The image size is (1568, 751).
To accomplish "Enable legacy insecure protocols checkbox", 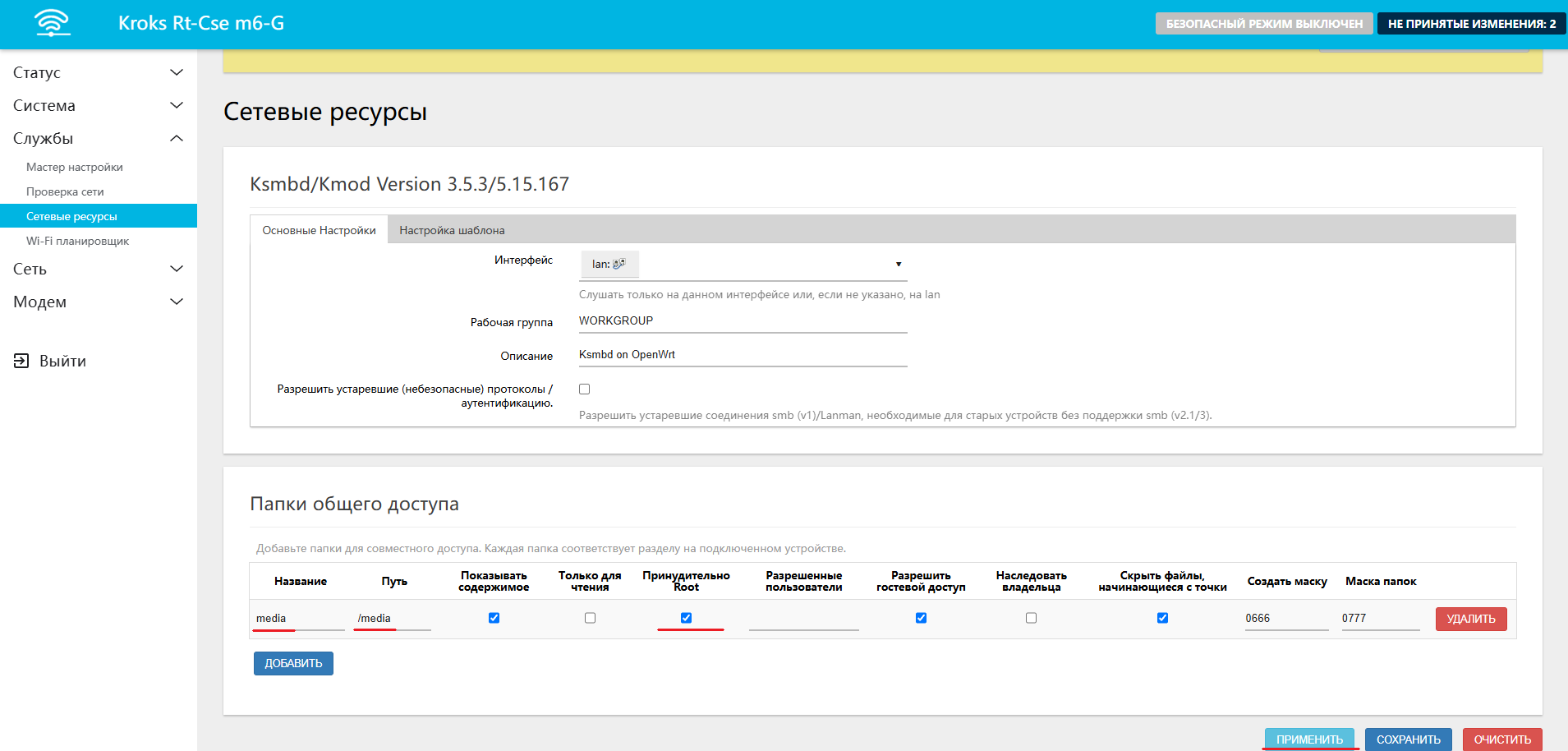I will pyautogui.click(x=584, y=389).
